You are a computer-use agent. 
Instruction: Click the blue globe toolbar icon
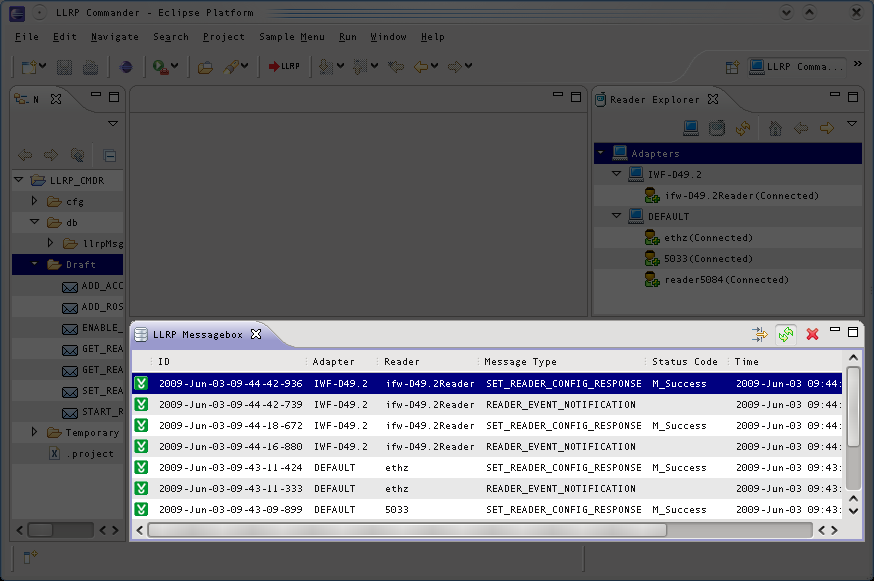127,67
